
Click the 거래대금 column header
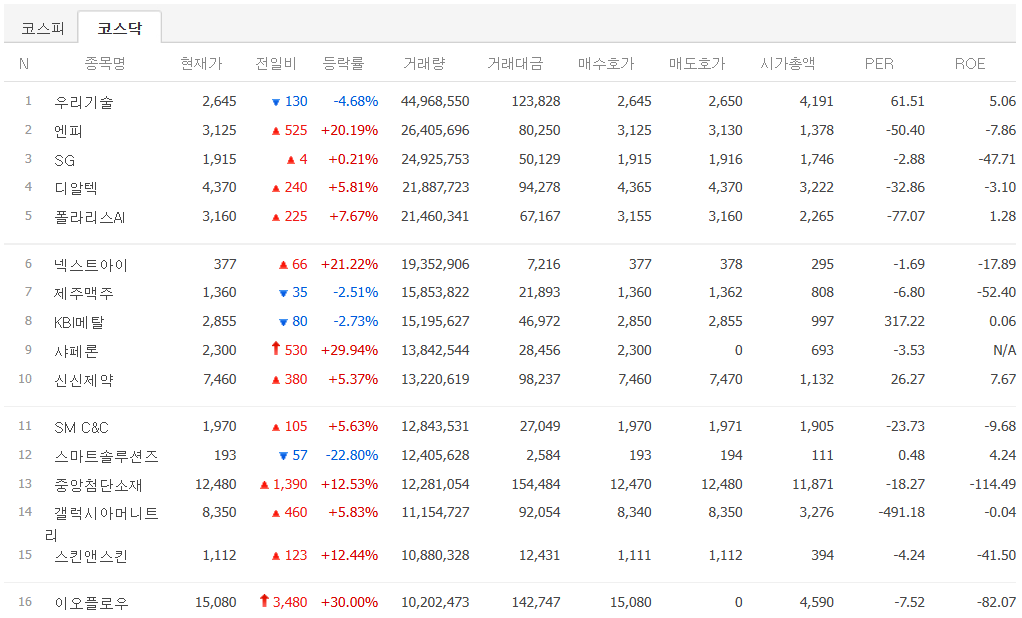tap(515, 63)
